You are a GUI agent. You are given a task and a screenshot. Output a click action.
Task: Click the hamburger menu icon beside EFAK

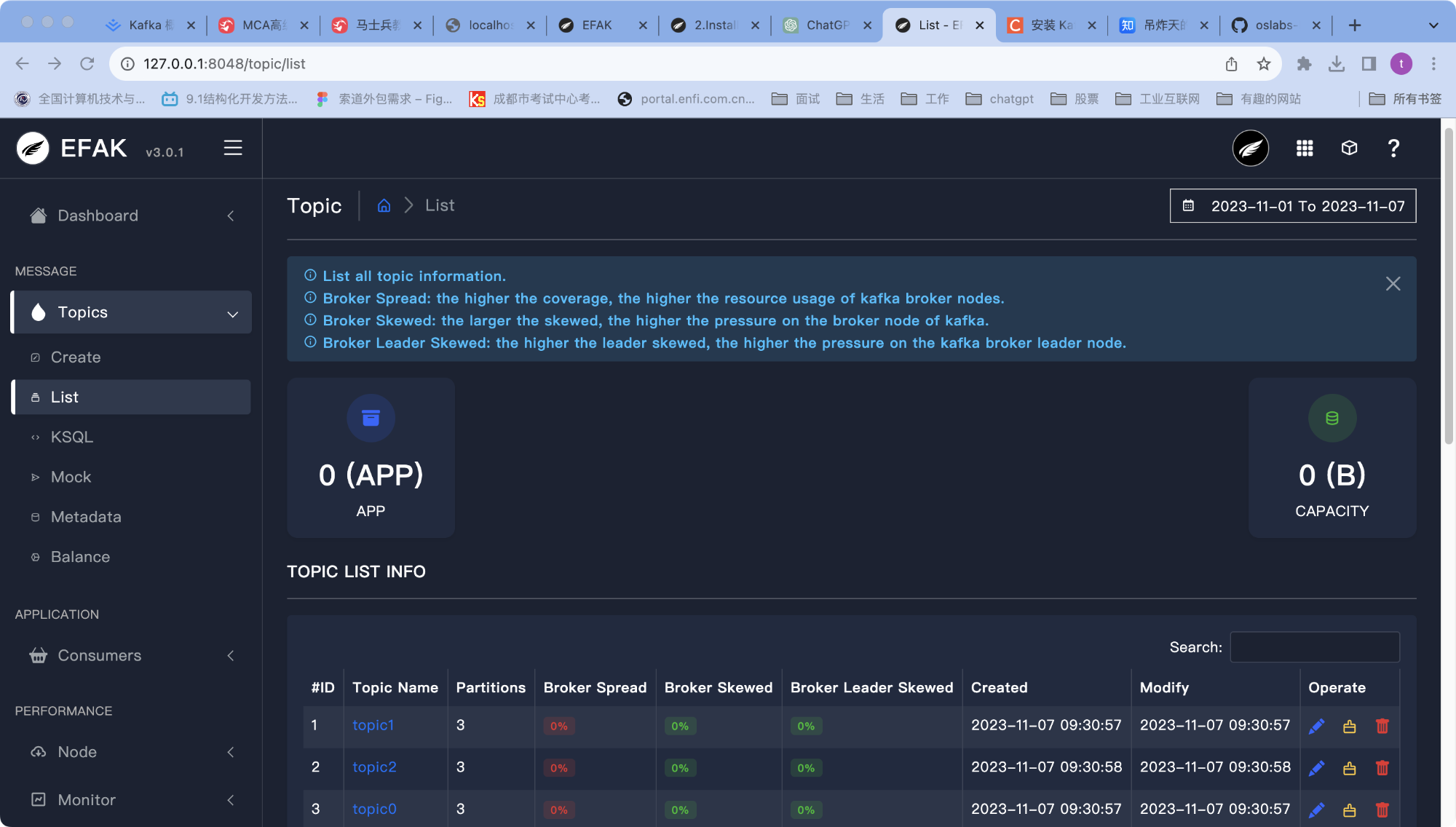pyautogui.click(x=232, y=148)
